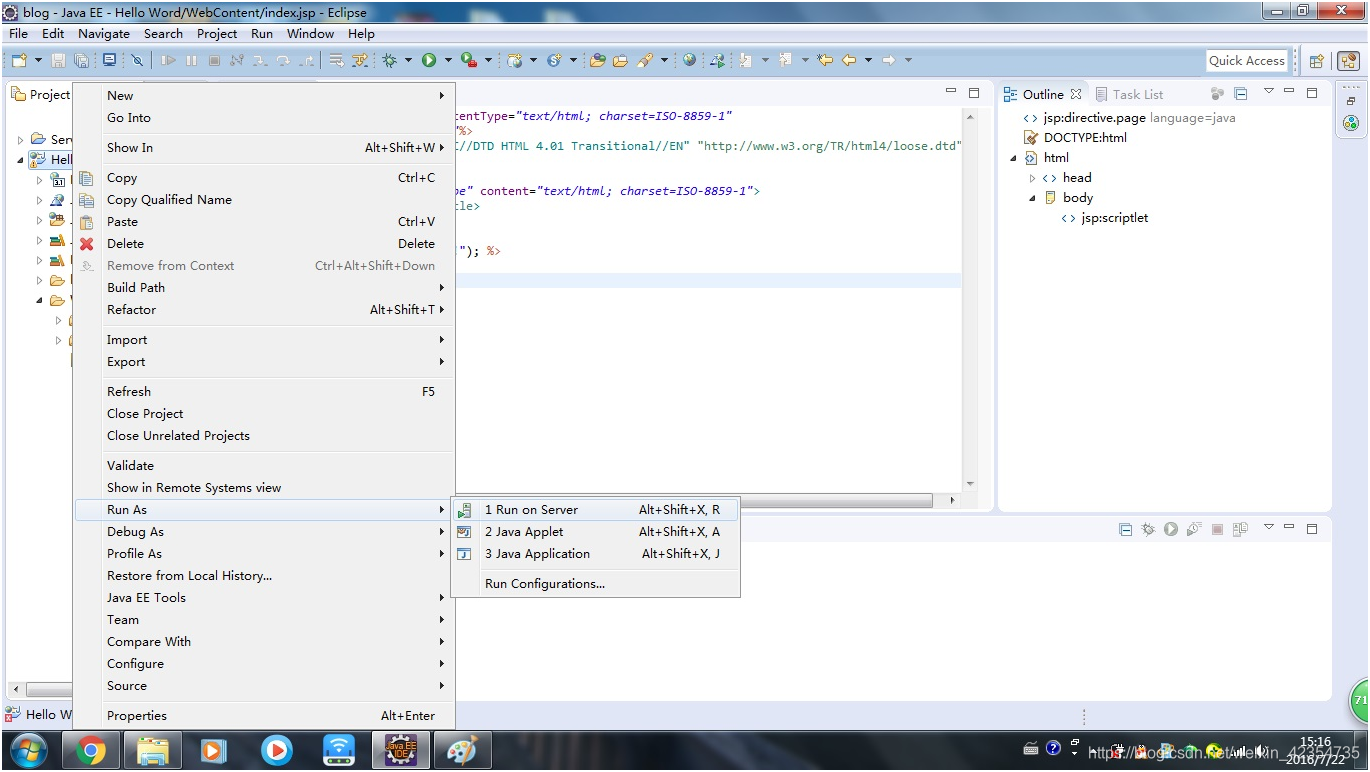Open Paint from the taskbar
The width and height of the screenshot is (1370, 772).
(462, 750)
